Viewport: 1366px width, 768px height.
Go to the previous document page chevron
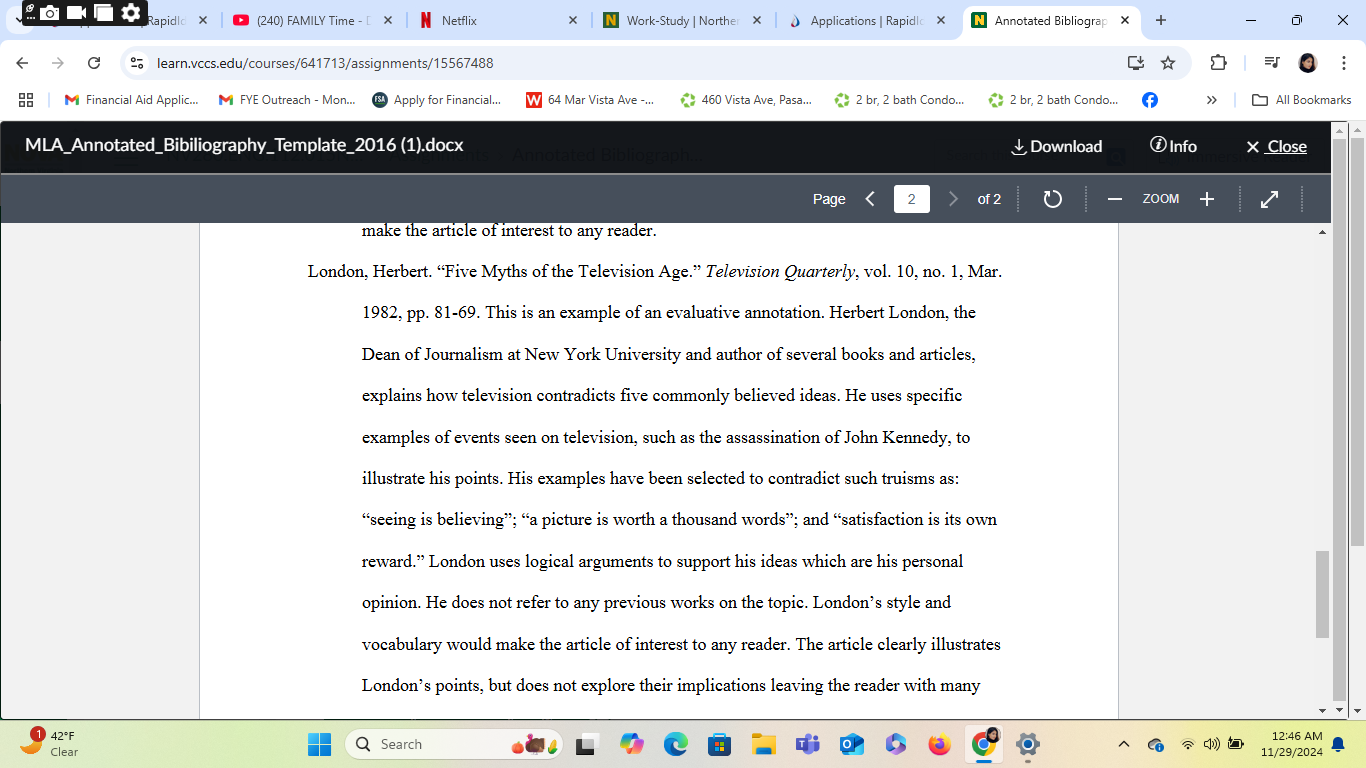pos(869,198)
